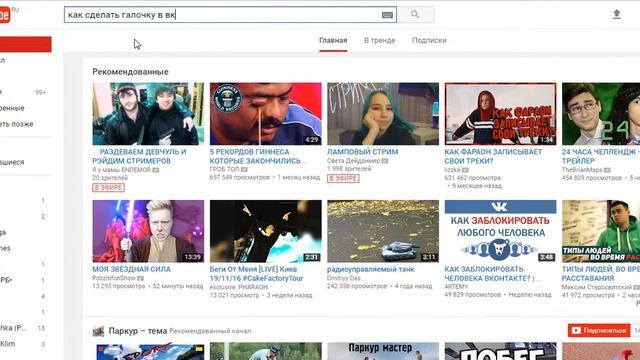Switch to the Подписки tab

429,40
